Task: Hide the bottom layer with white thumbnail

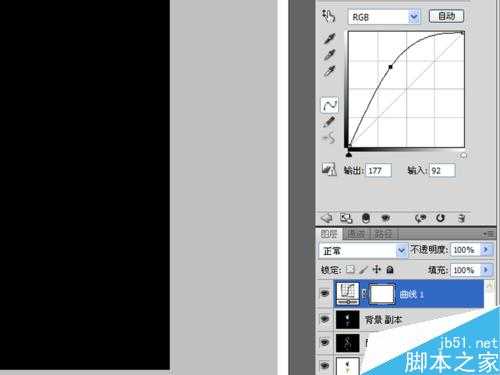Action: pyautogui.click(x=324, y=365)
